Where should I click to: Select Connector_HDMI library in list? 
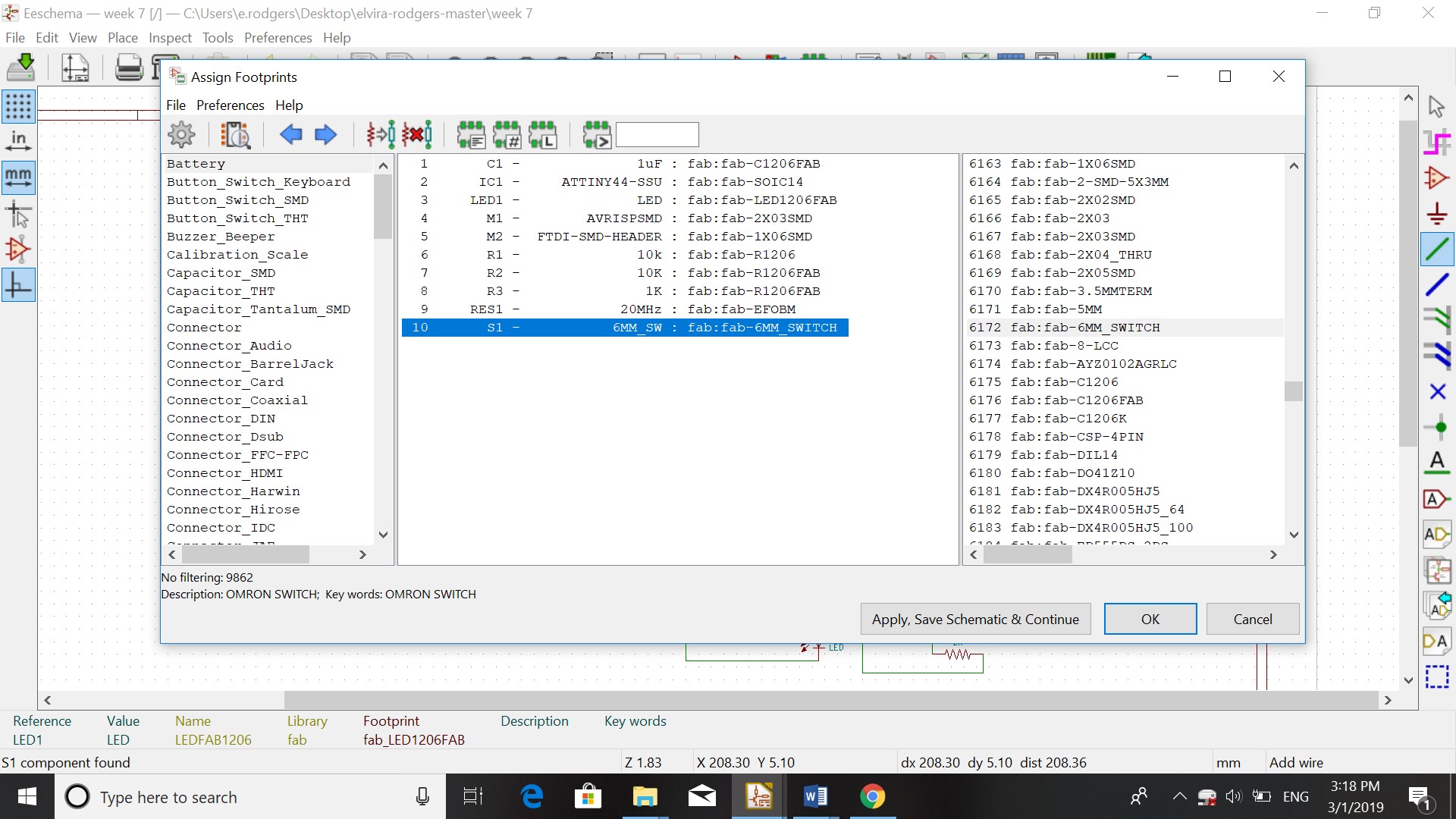coord(224,473)
